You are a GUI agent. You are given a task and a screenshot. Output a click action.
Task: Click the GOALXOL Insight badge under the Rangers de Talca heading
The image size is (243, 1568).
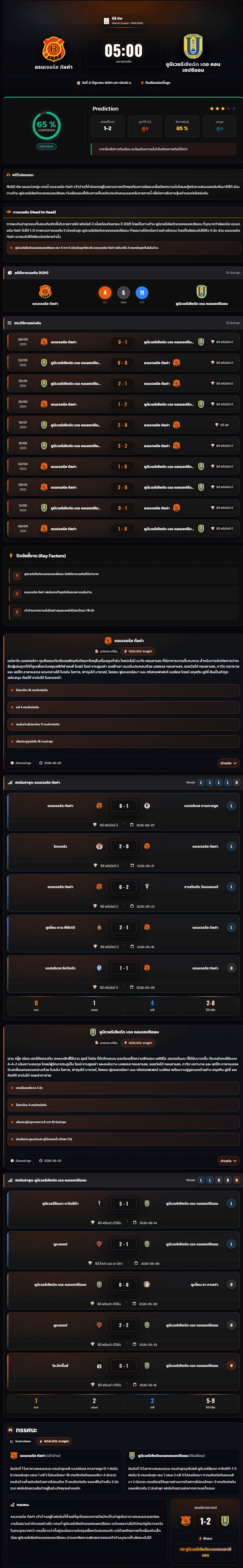point(138,651)
